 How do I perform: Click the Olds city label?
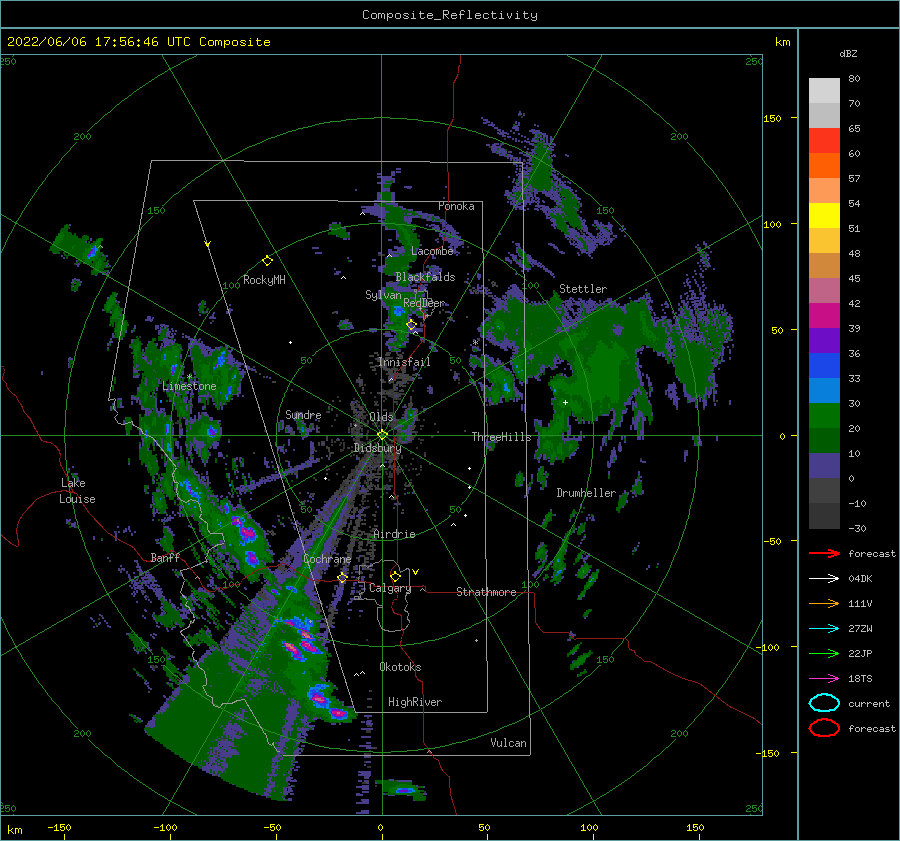(381, 417)
